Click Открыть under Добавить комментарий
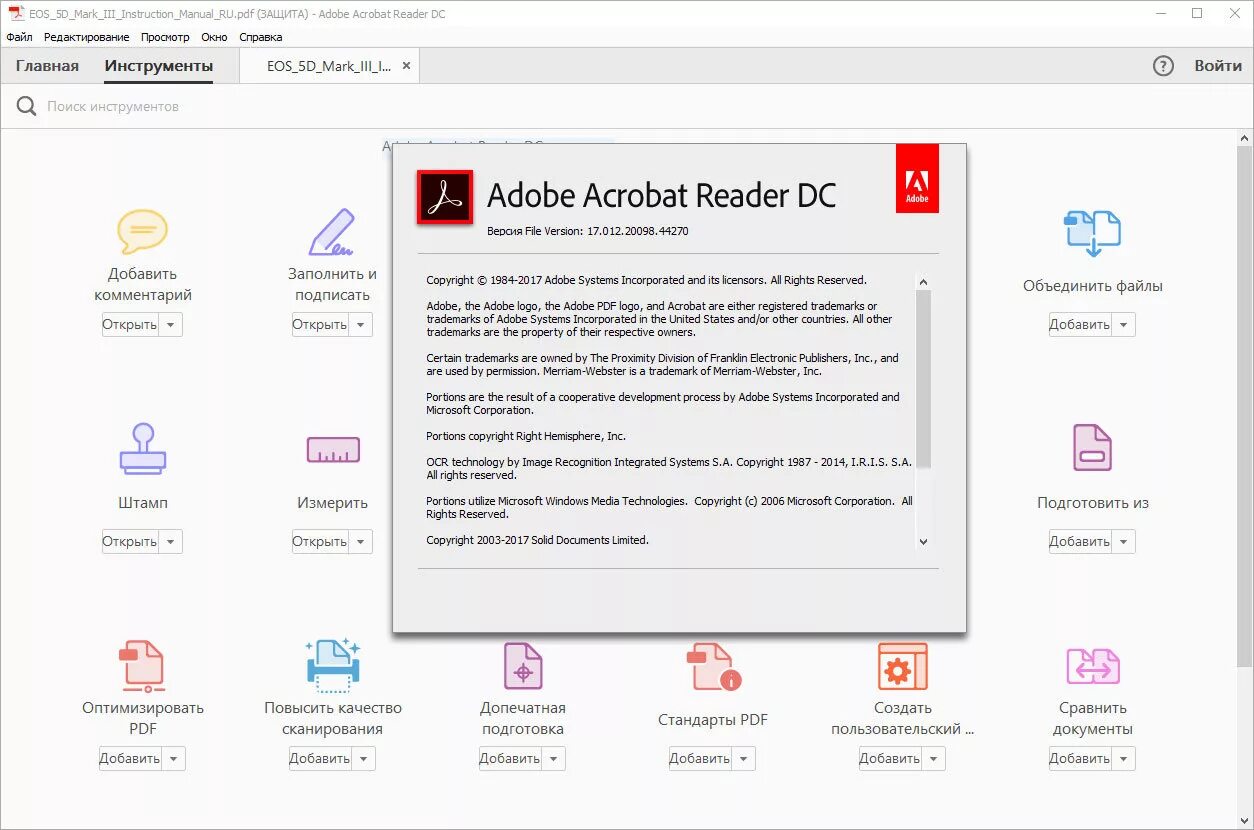The height and width of the screenshot is (830, 1254). [130, 324]
